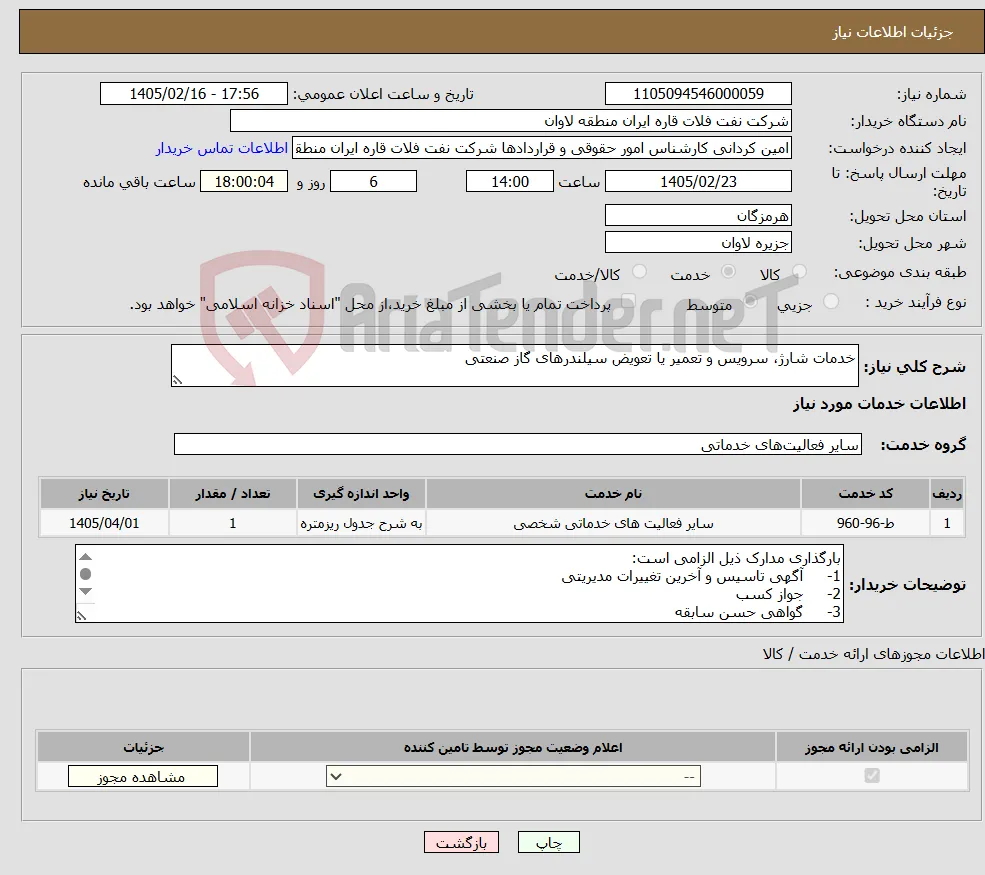Click the deadline time field 14:00
Image resolution: width=985 pixels, height=875 pixels.
point(509,182)
